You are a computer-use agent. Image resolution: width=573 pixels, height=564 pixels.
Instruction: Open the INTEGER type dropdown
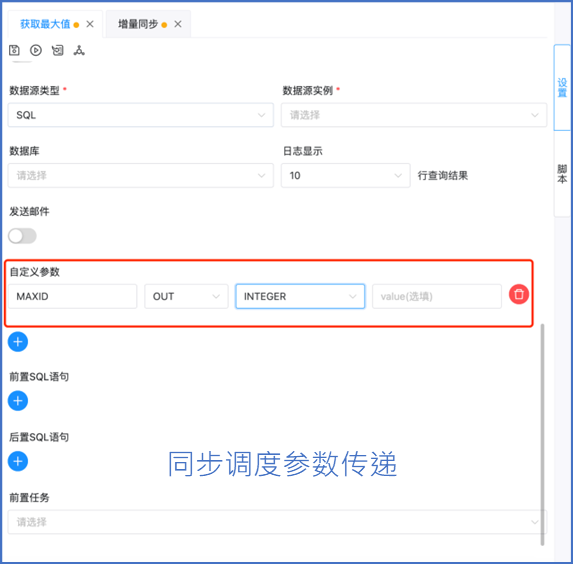click(300, 296)
